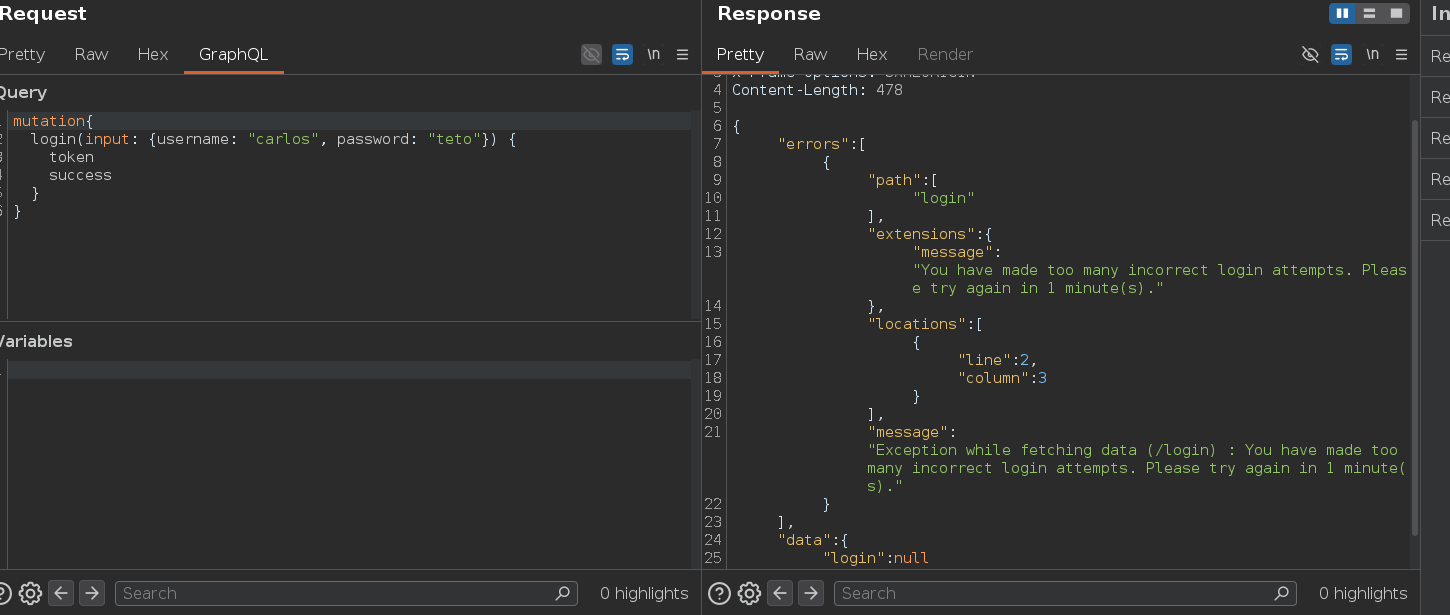Viewport: 1450px width, 615px height.
Task: Go to previous match in Response search
Action: tap(781, 593)
